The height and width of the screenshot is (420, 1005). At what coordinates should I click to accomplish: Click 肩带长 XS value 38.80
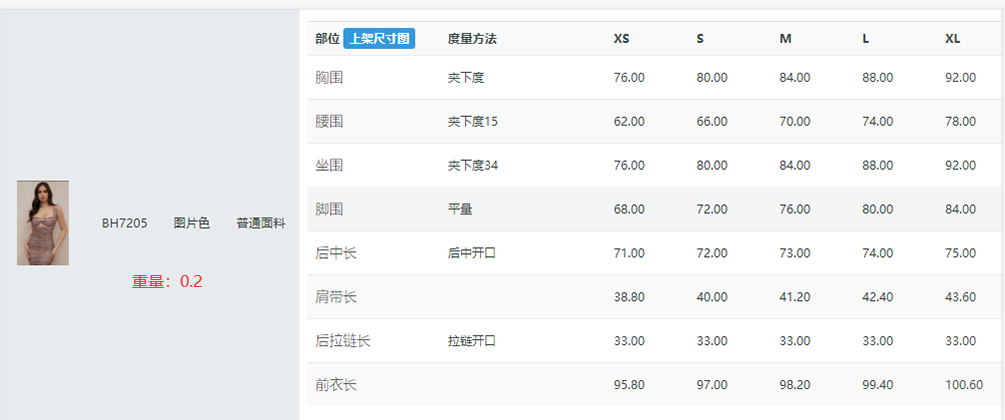pyautogui.click(x=629, y=297)
